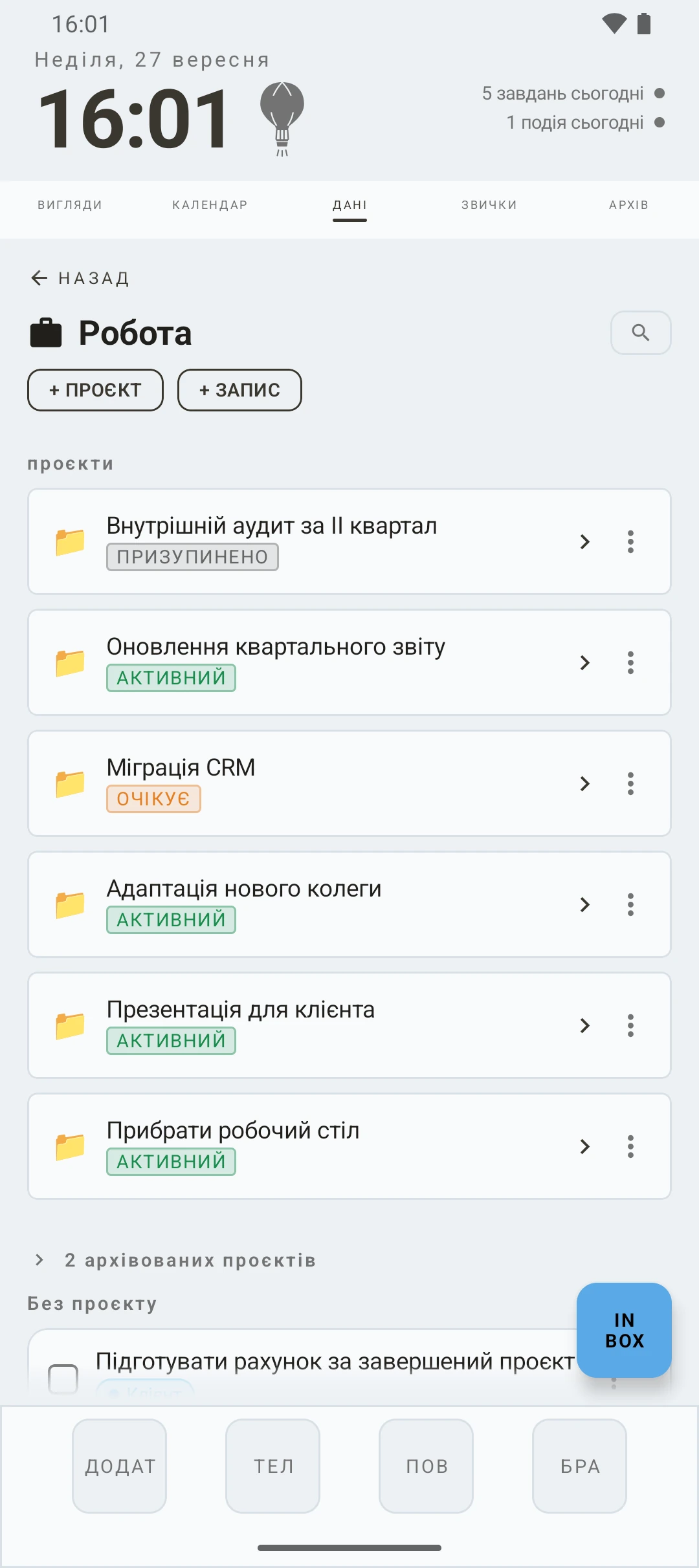Click the ОЧІКУЄ status badge
The height and width of the screenshot is (1568, 699).
coord(153,799)
